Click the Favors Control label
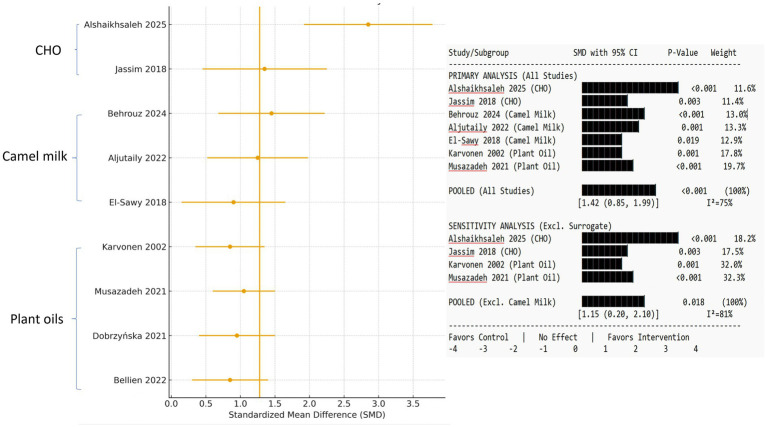Image resolution: width=767 pixels, height=427 pixels. coord(478,337)
